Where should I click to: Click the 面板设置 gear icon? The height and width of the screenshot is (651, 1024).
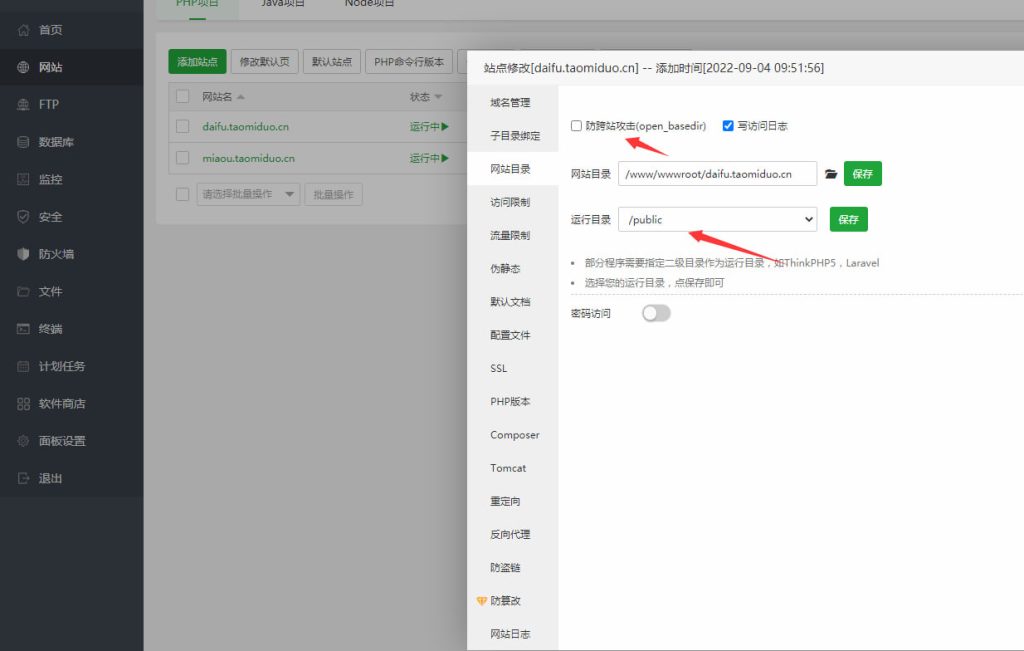(x=24, y=441)
